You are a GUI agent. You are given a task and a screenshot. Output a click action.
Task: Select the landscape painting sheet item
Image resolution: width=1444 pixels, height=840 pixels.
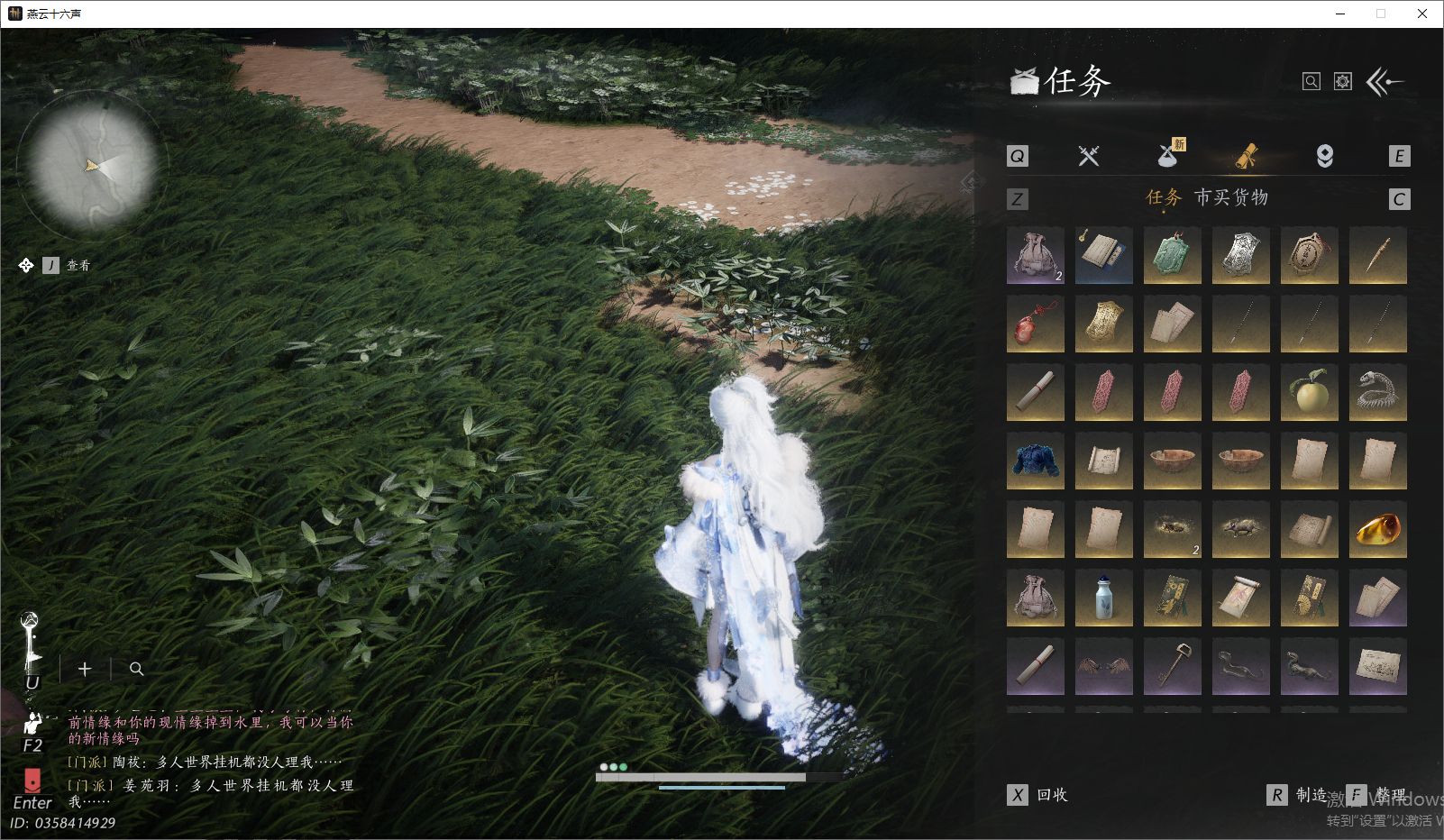pos(1378,667)
